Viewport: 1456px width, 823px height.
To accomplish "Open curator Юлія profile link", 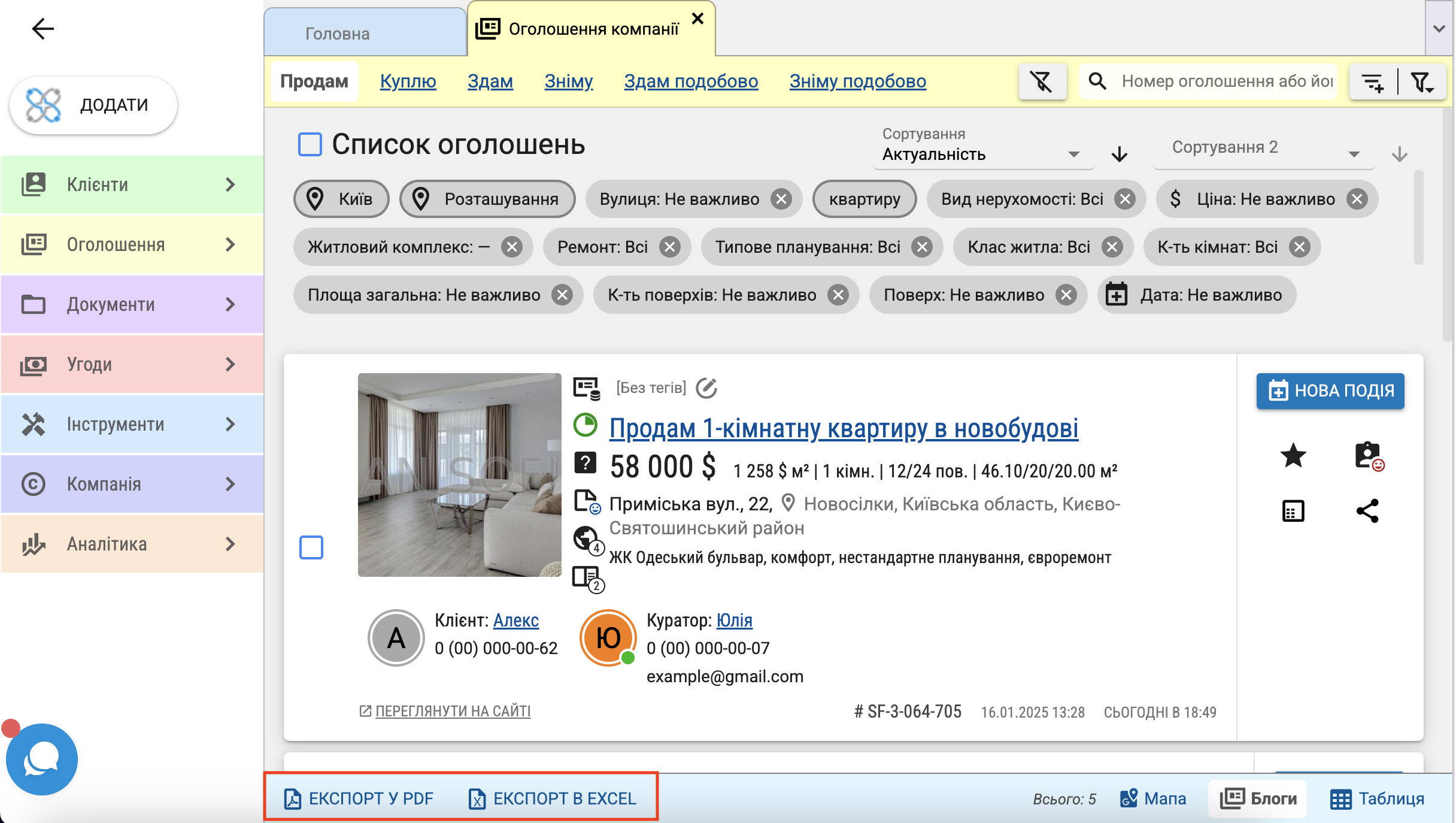I will tap(735, 621).
